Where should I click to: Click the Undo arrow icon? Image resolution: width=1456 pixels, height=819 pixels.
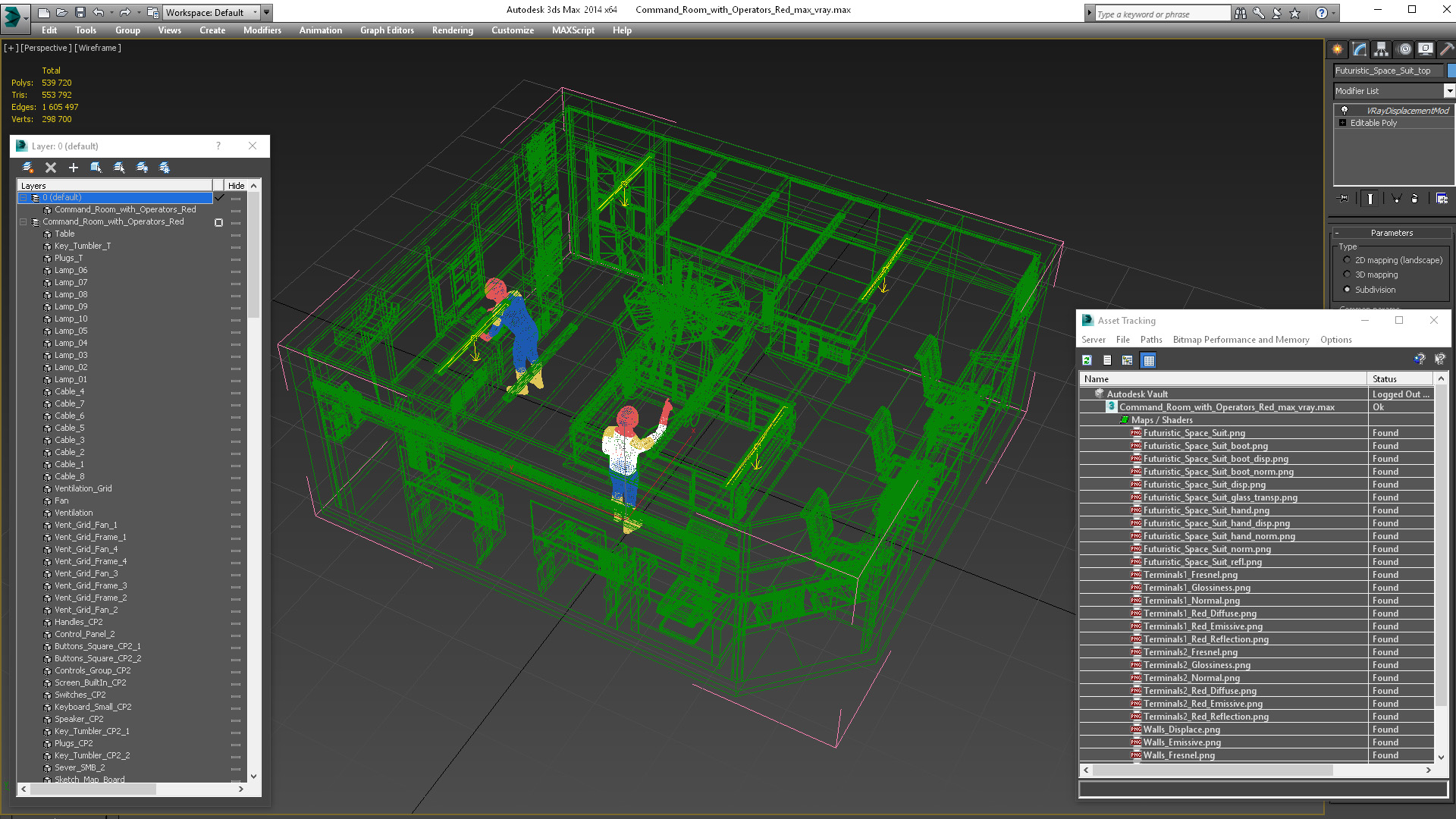point(98,12)
